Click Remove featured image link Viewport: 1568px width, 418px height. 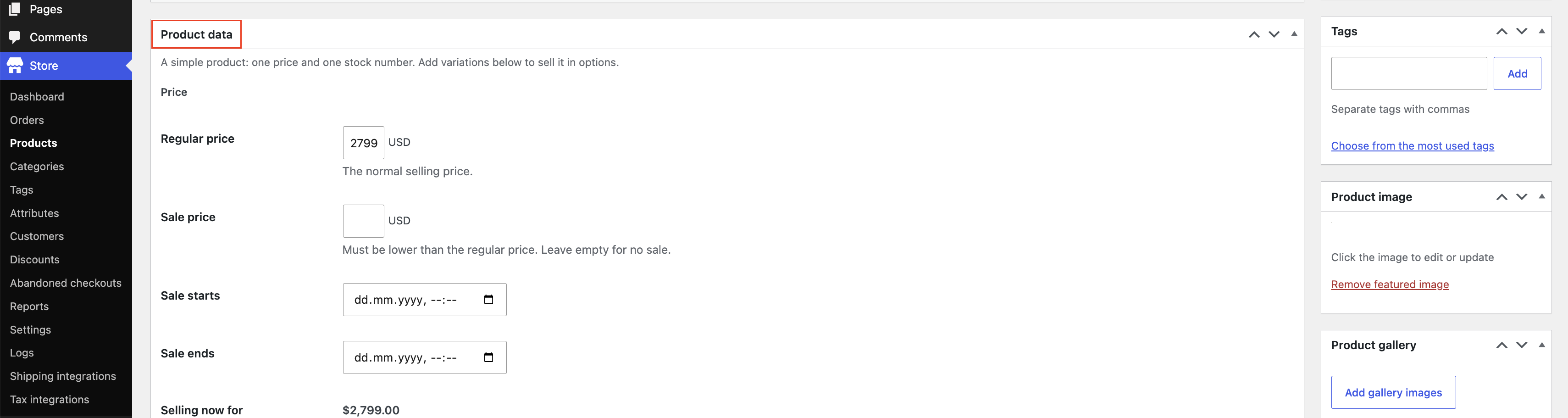[x=1390, y=284]
